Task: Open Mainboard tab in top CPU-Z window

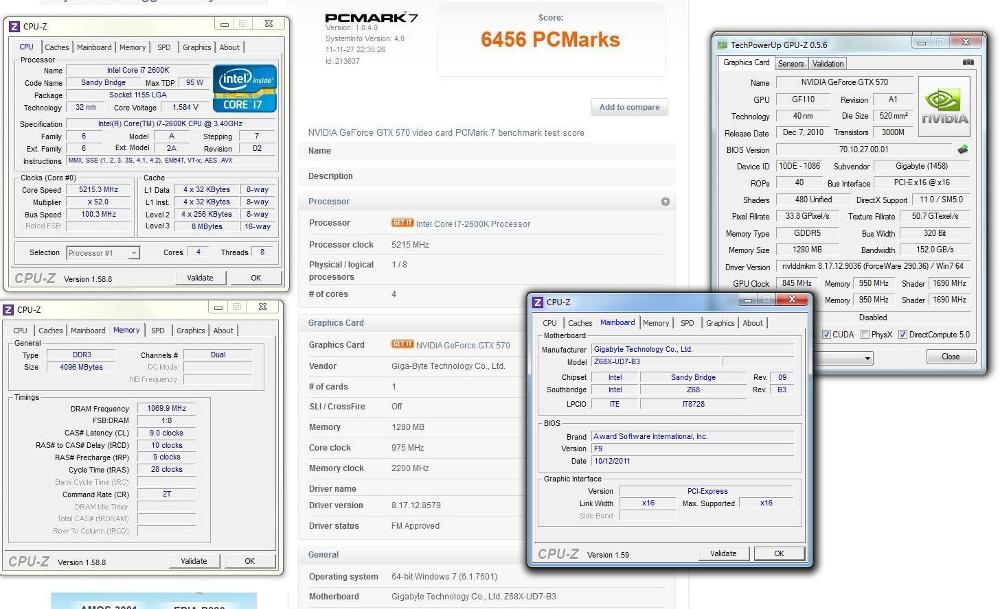Action: (x=94, y=47)
